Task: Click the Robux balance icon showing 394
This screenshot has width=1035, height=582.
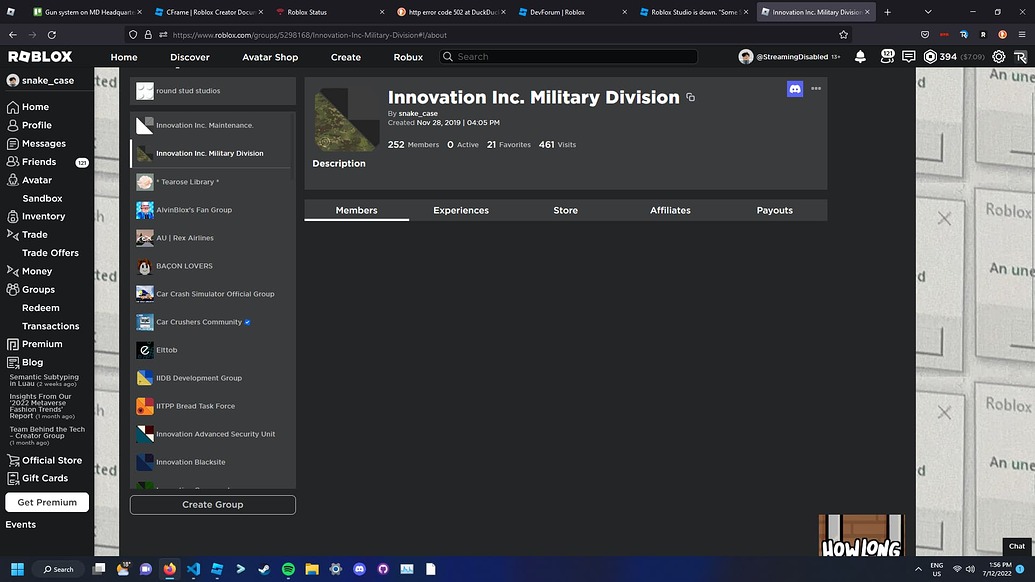Action: (x=930, y=57)
